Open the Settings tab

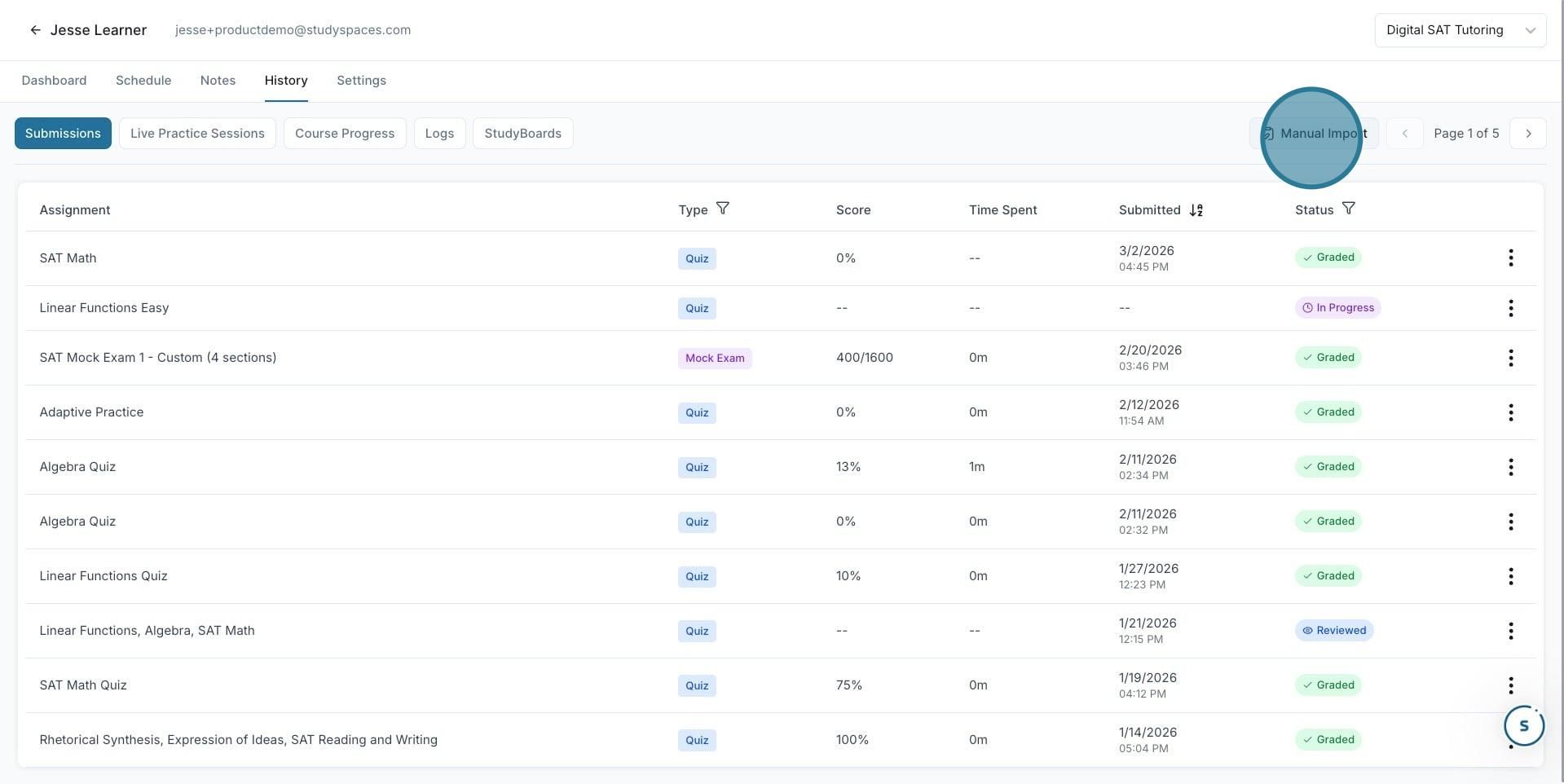point(361,81)
